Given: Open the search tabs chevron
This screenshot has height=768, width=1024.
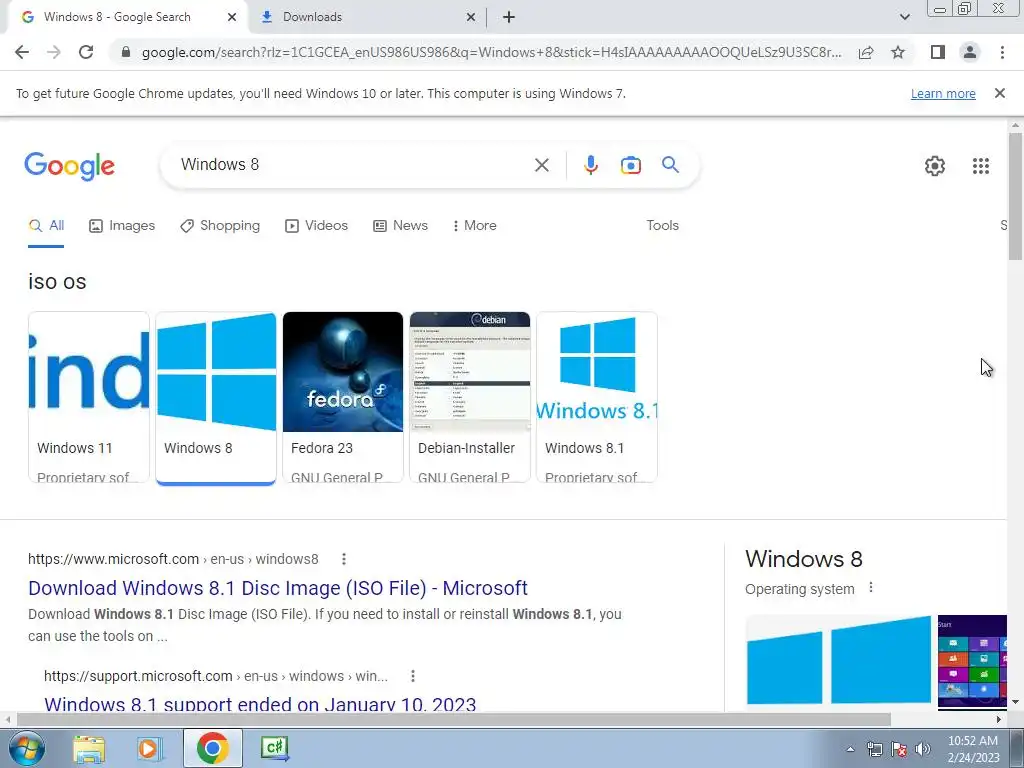Looking at the screenshot, I should pyautogui.click(x=904, y=17).
